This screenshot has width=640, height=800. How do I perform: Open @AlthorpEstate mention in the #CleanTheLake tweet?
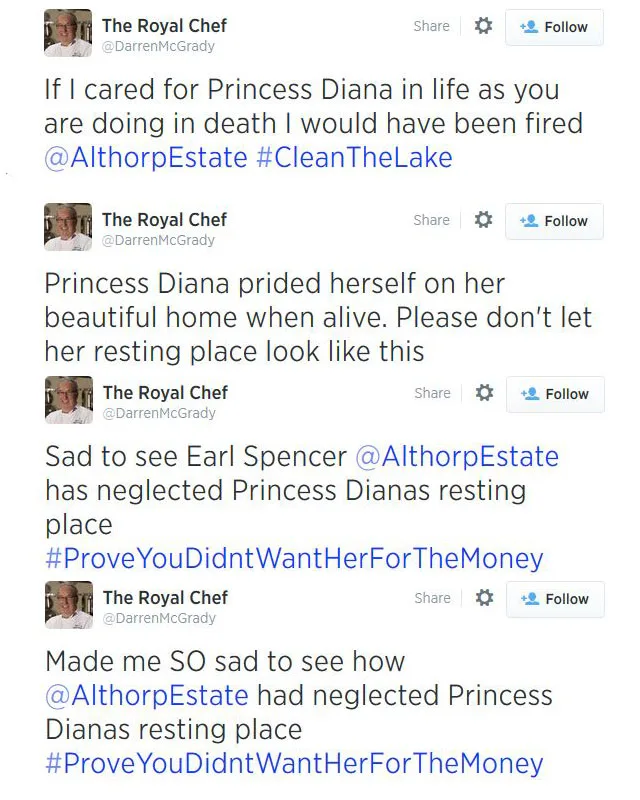pyautogui.click(x=145, y=157)
